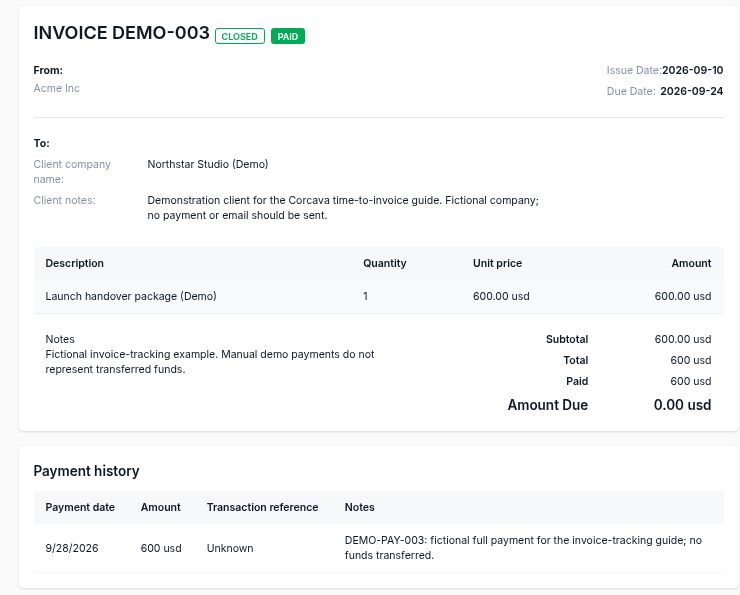Click the Unknown transaction reference
The image size is (740, 595).
tap(230, 548)
